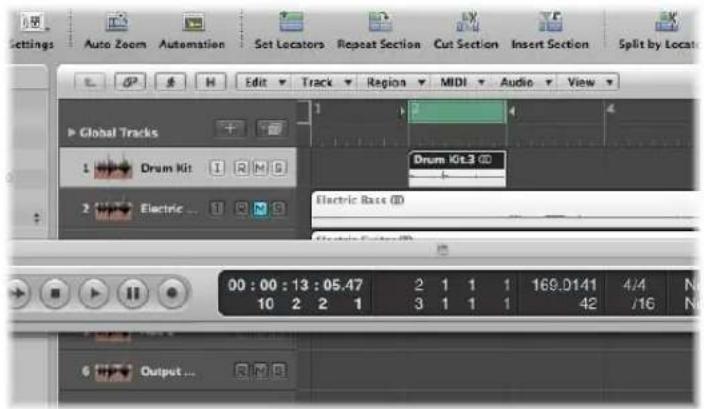Click the transport Stop button
This screenshot has width=704, height=409.
[55, 293]
